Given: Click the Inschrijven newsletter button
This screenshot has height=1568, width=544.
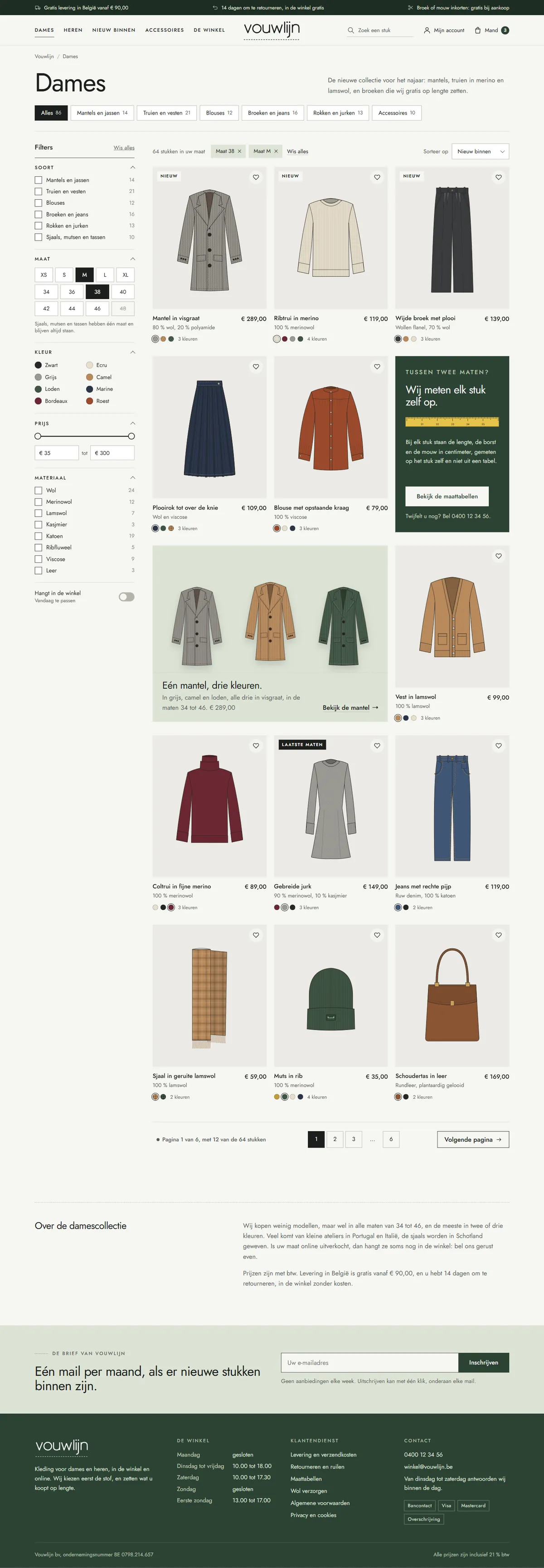Looking at the screenshot, I should click(x=484, y=1362).
